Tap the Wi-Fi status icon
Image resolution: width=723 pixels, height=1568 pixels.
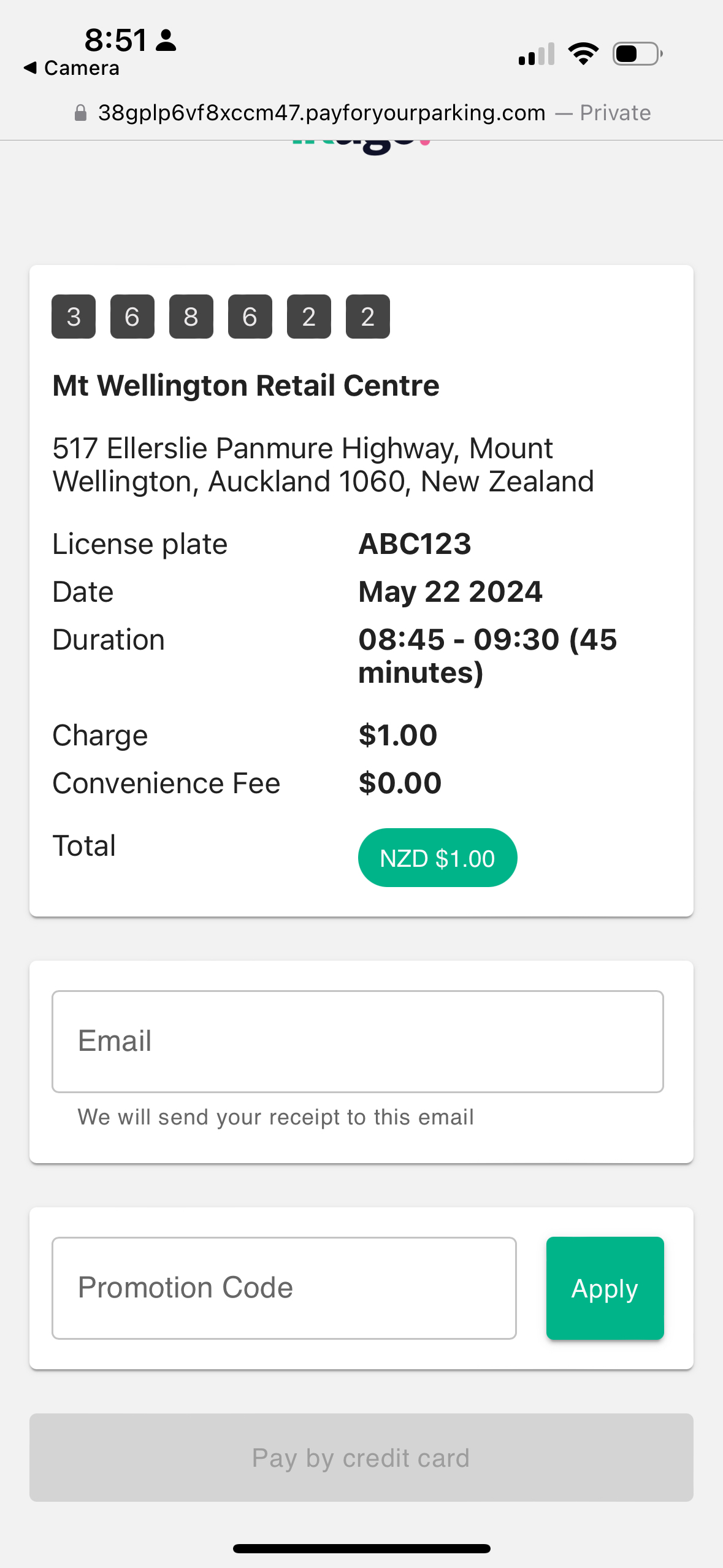tap(583, 54)
